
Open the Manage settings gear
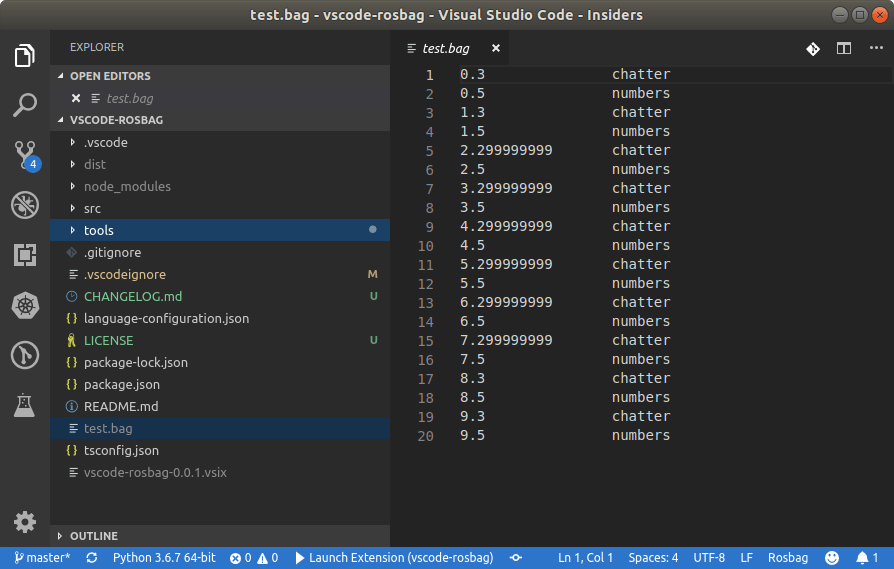(25, 522)
